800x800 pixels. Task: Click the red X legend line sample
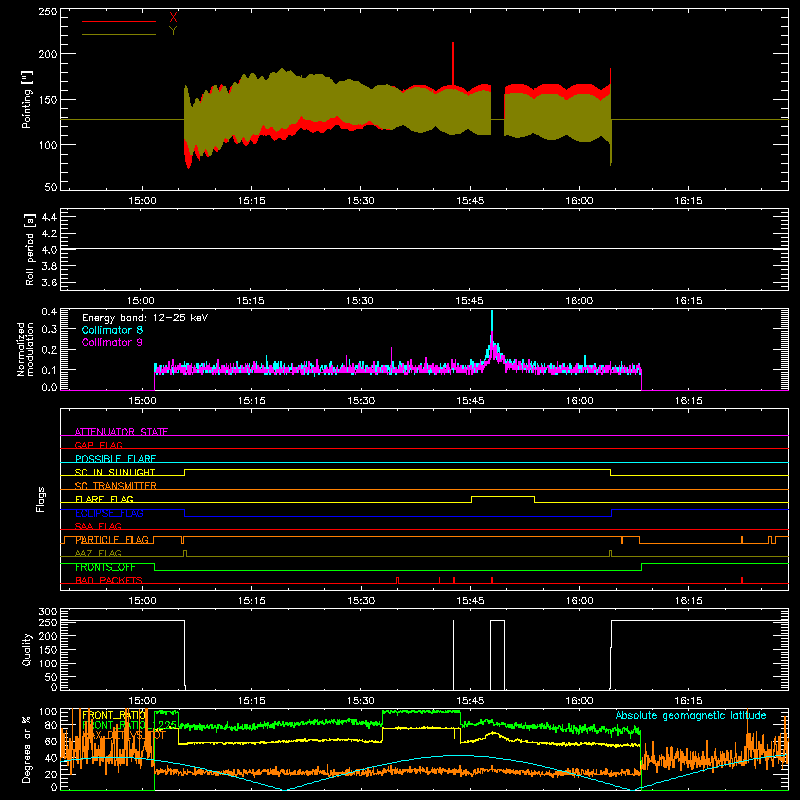pos(119,21)
